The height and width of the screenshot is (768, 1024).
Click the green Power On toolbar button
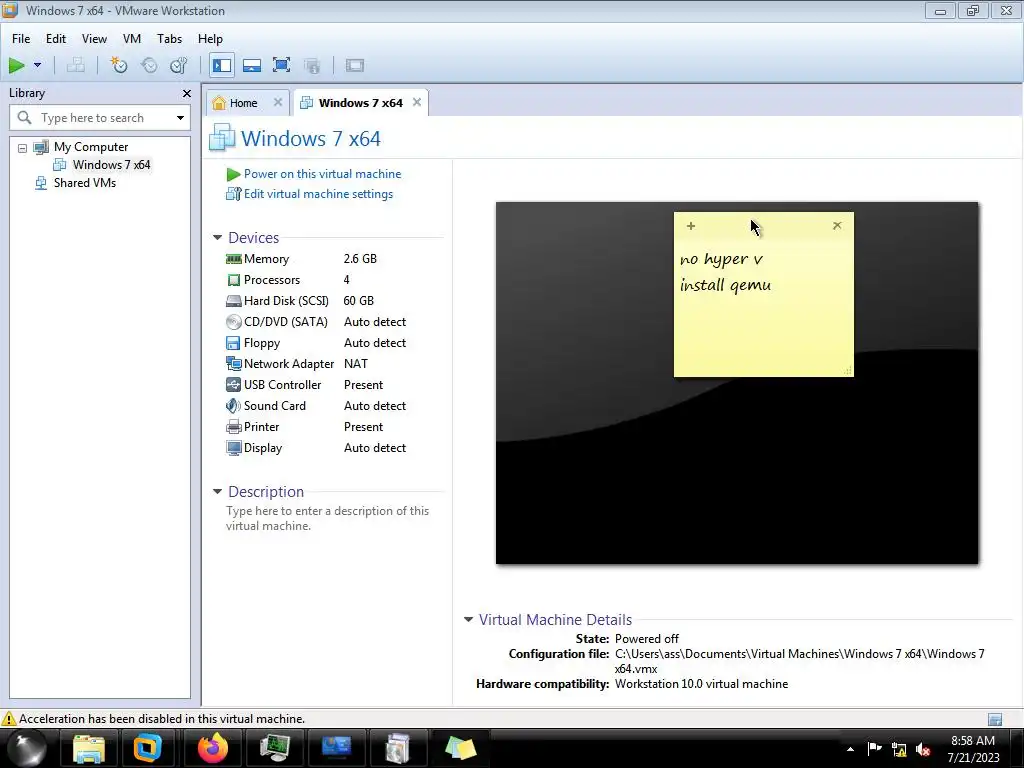pos(16,65)
